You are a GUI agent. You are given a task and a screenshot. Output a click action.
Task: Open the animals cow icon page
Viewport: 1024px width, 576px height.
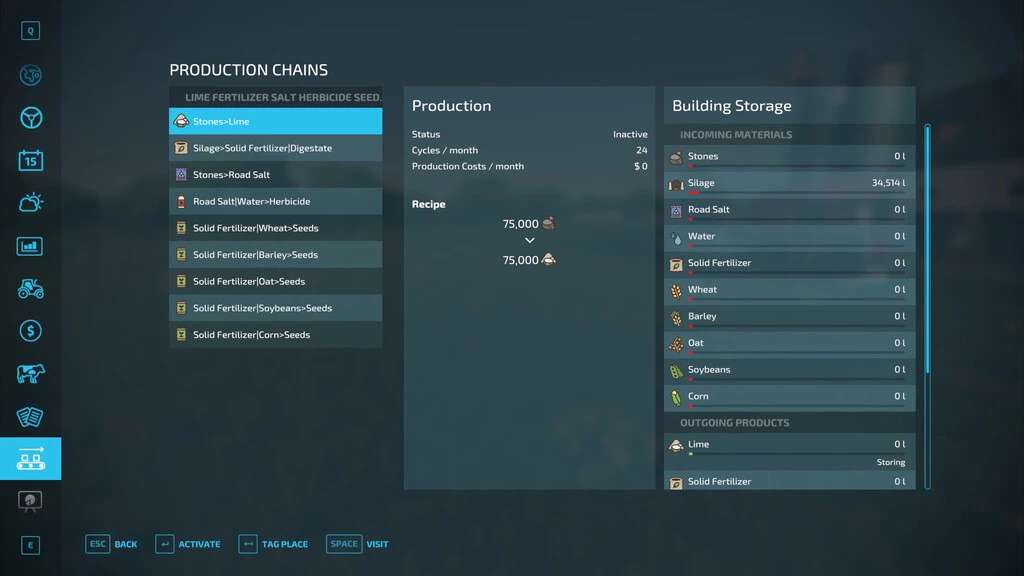[30, 374]
